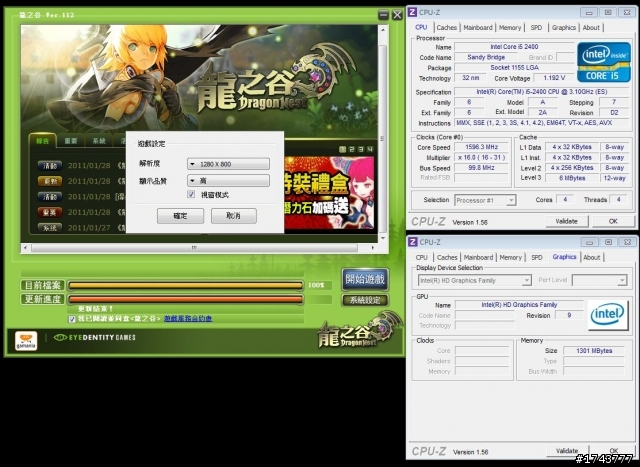Click the CPU-Z title icon of lower window
Viewport: 640px width, 467px height.
point(413,242)
